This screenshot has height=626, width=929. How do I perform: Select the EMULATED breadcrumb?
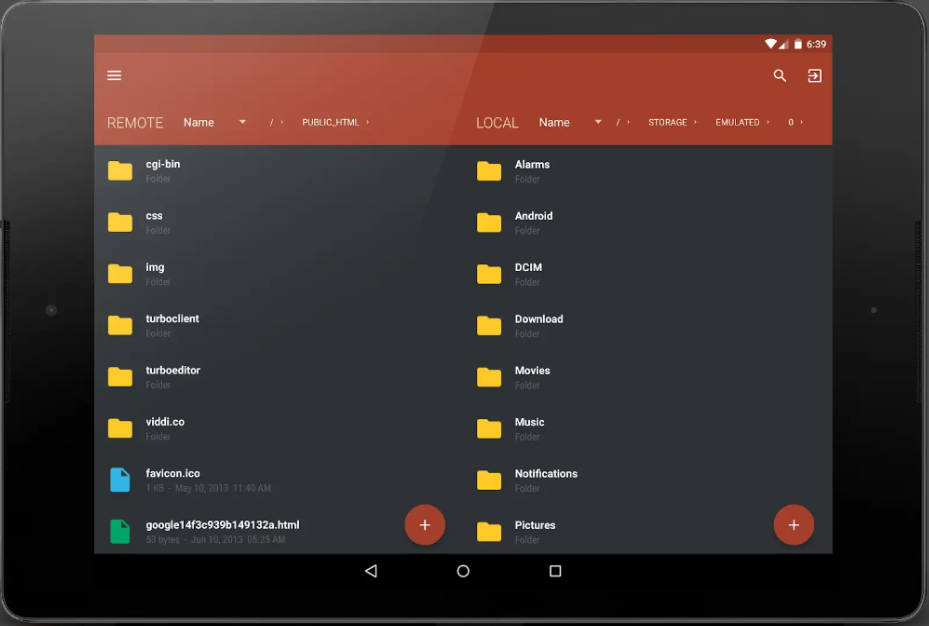click(x=737, y=122)
